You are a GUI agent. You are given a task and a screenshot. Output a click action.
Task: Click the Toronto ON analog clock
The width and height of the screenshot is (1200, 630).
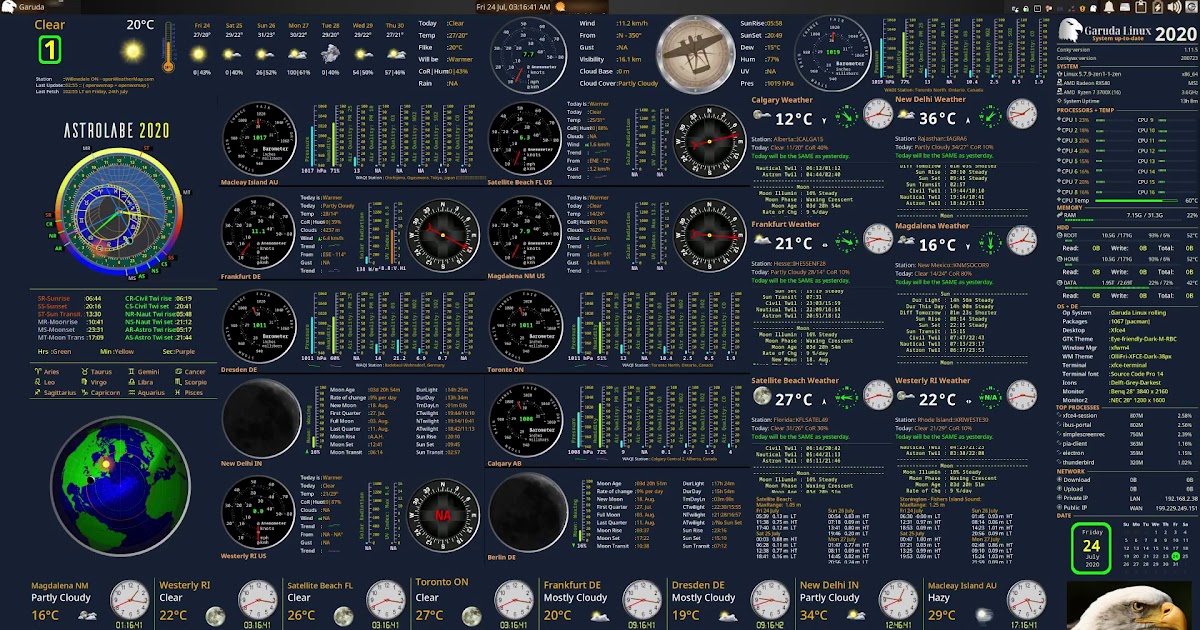513,599
